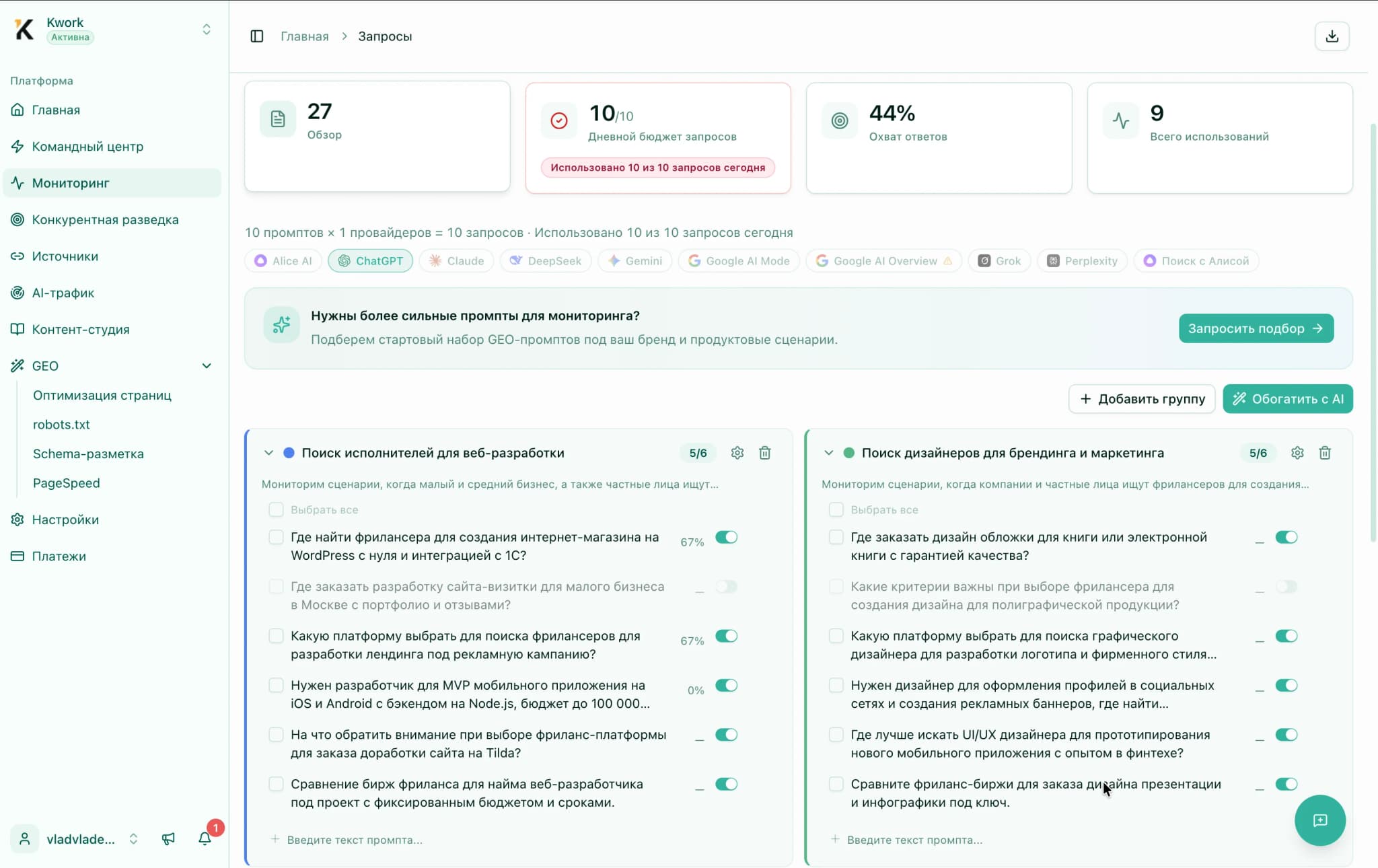Click Обогатить с AI button

[x=1286, y=398]
